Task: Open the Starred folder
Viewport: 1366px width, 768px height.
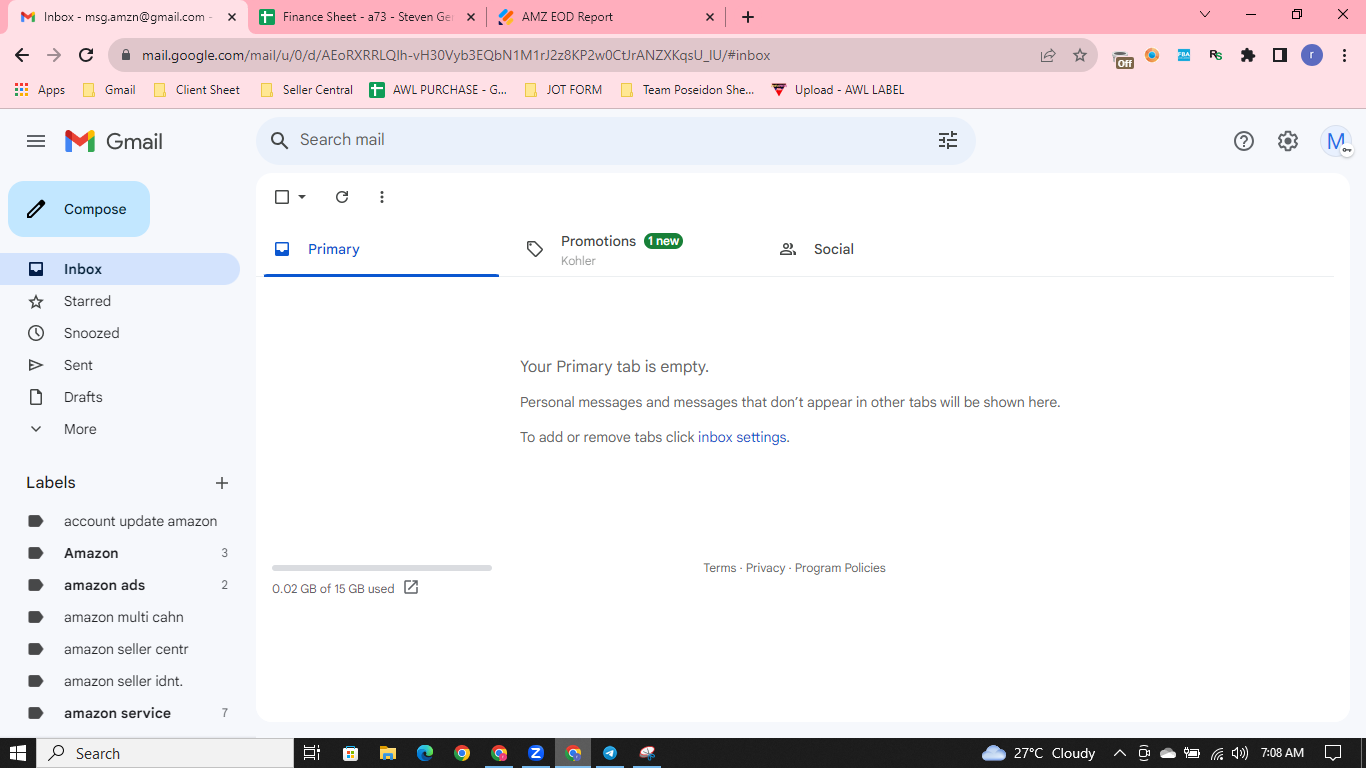Action: (120, 301)
